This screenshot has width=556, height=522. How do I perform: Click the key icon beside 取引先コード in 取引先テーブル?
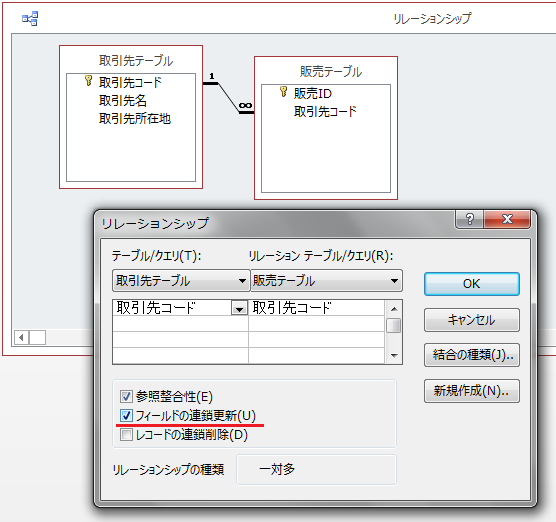tap(88, 80)
